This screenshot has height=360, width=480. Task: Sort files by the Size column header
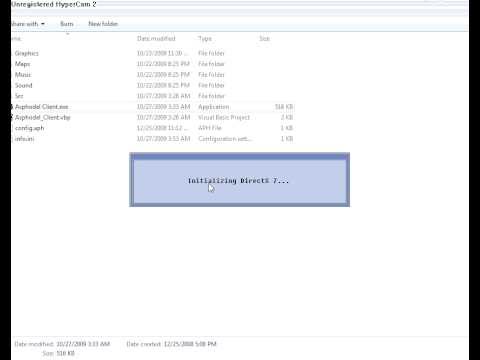[264, 39]
